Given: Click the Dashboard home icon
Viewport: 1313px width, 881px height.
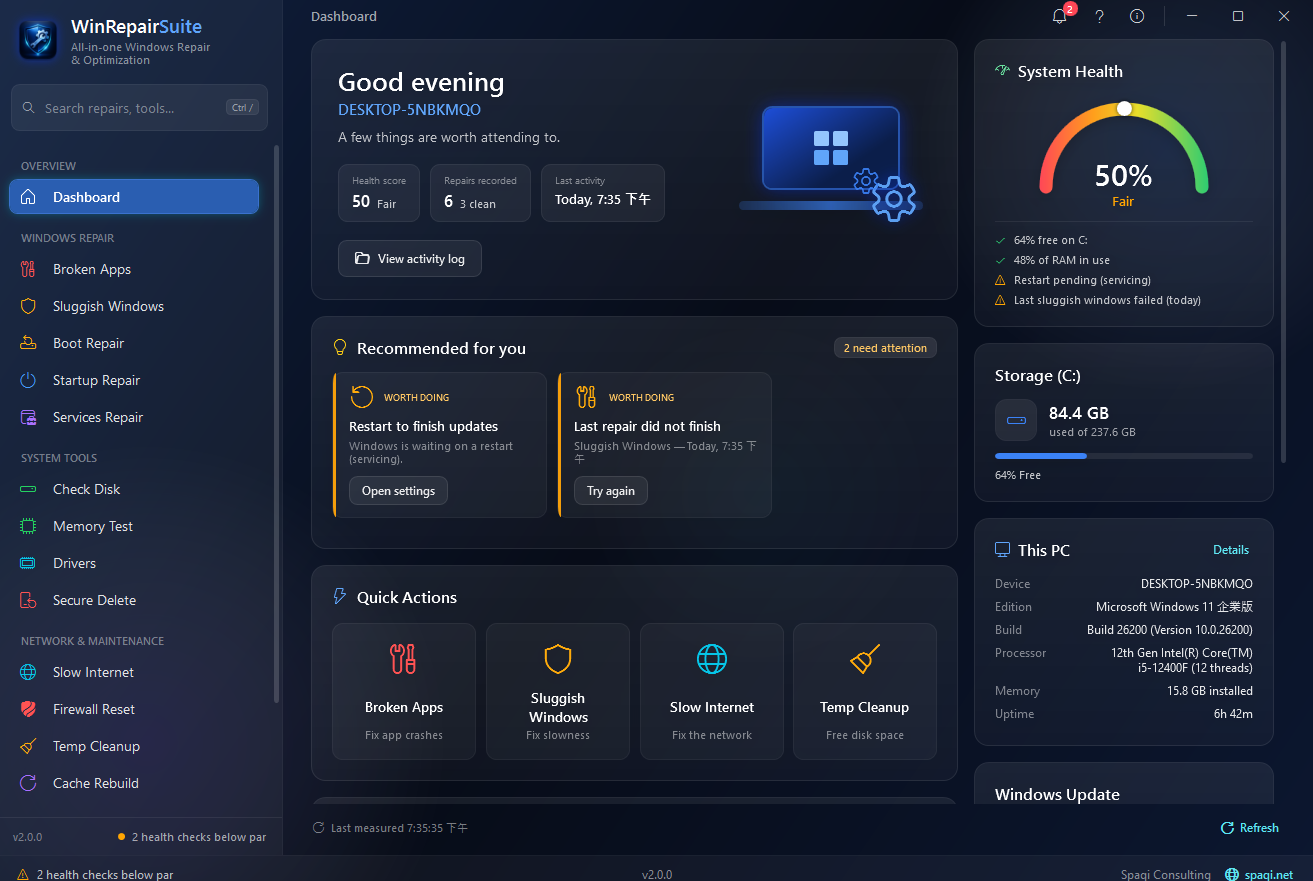Looking at the screenshot, I should coord(29,197).
